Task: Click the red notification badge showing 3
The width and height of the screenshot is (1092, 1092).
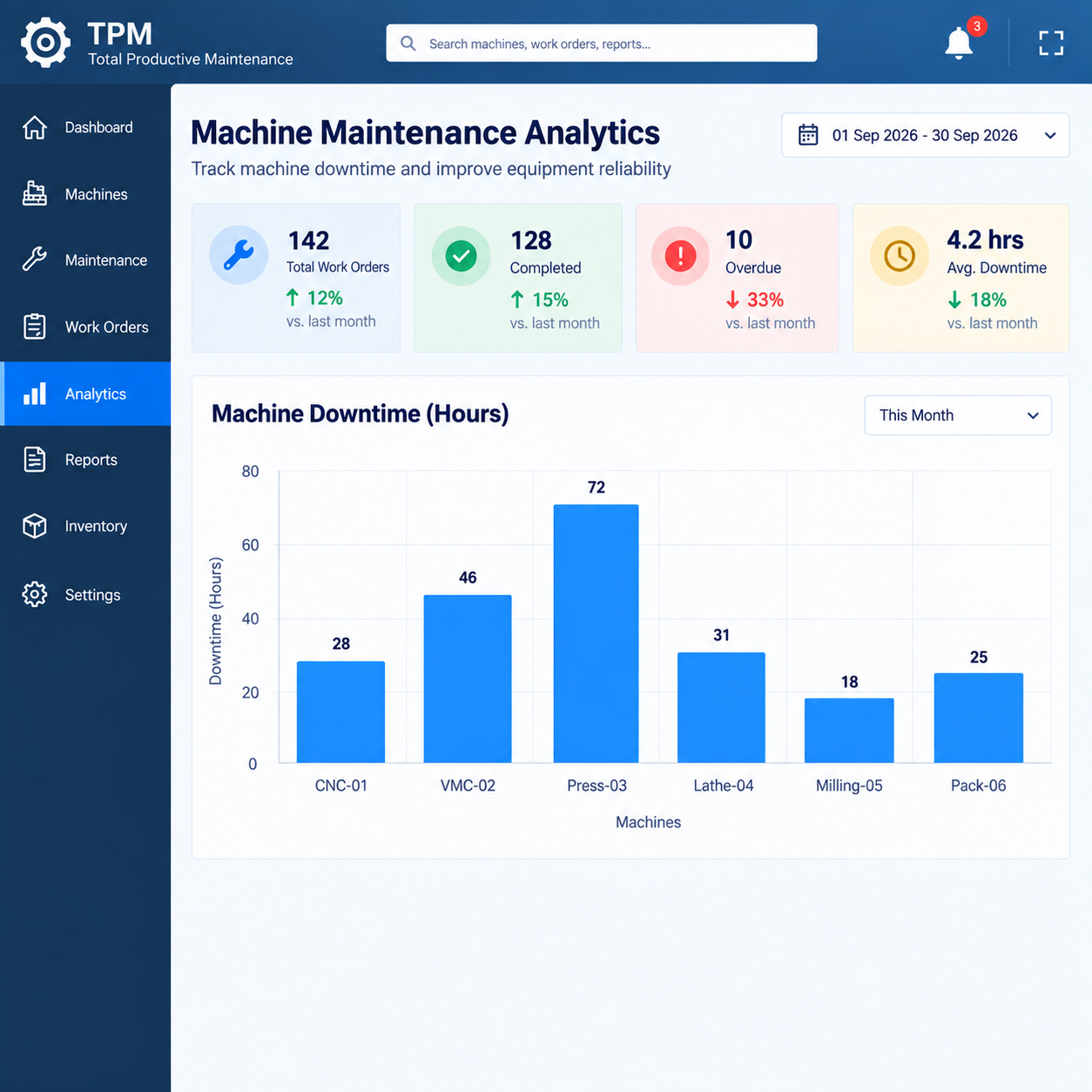Action: tap(977, 27)
